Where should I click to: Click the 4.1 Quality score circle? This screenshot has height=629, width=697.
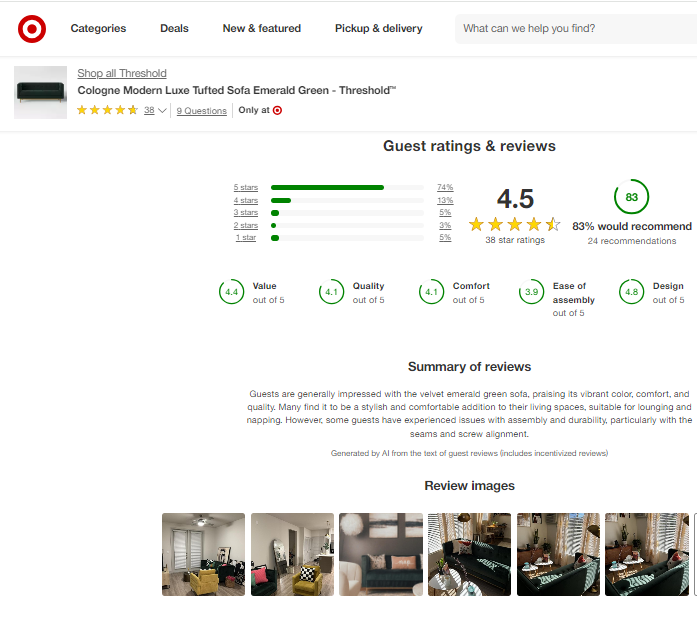coord(331,292)
